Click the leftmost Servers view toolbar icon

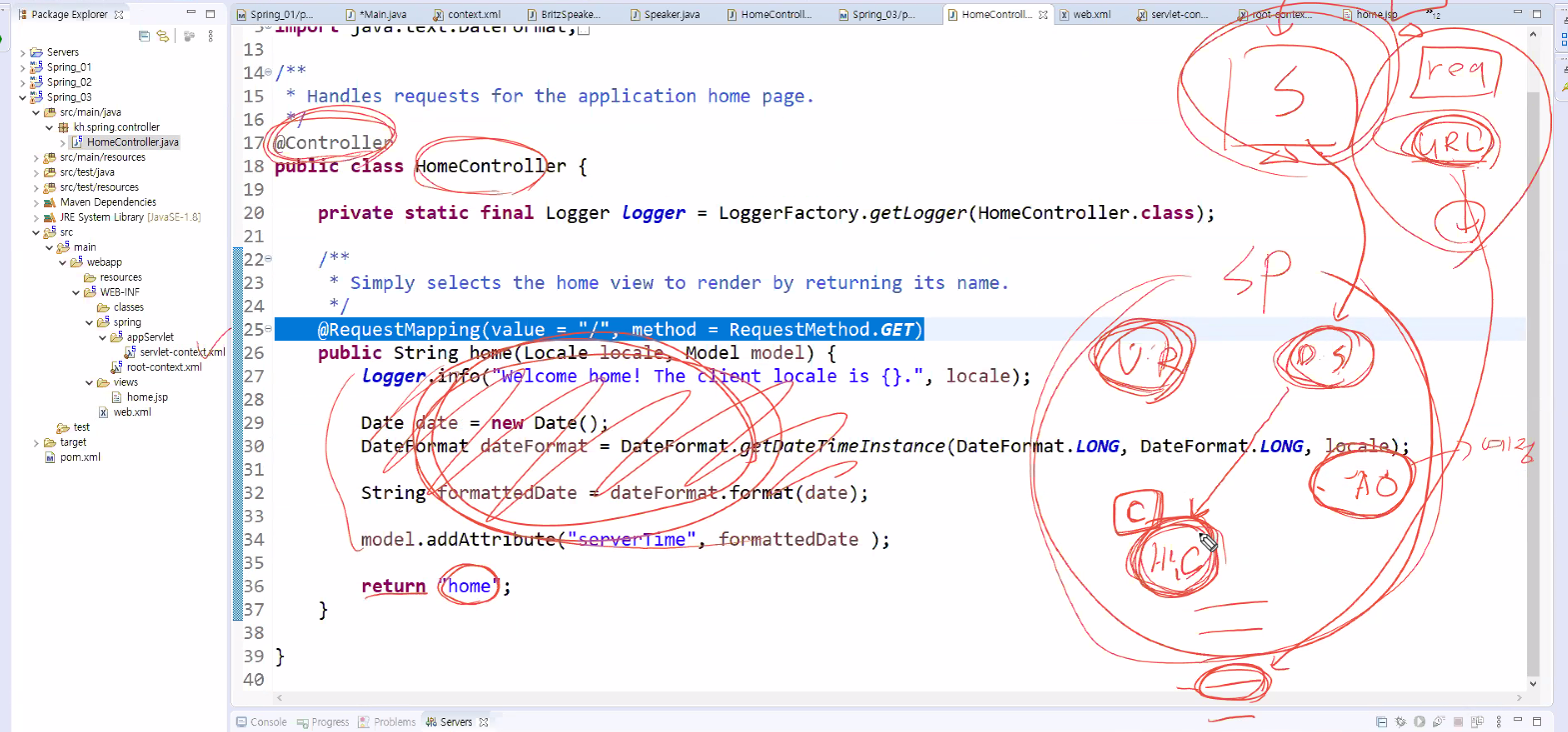click(1381, 721)
